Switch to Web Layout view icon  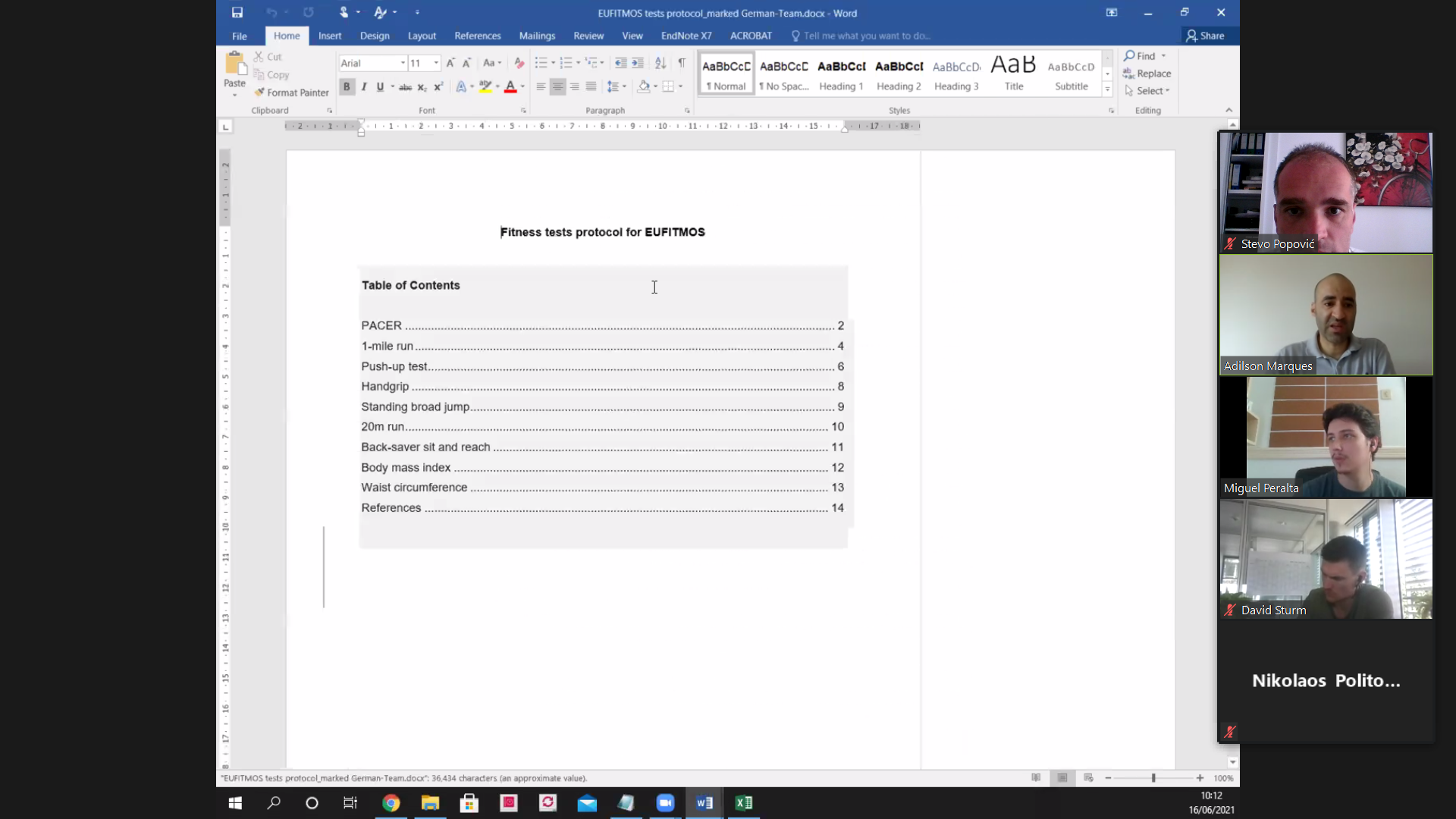[1088, 777]
